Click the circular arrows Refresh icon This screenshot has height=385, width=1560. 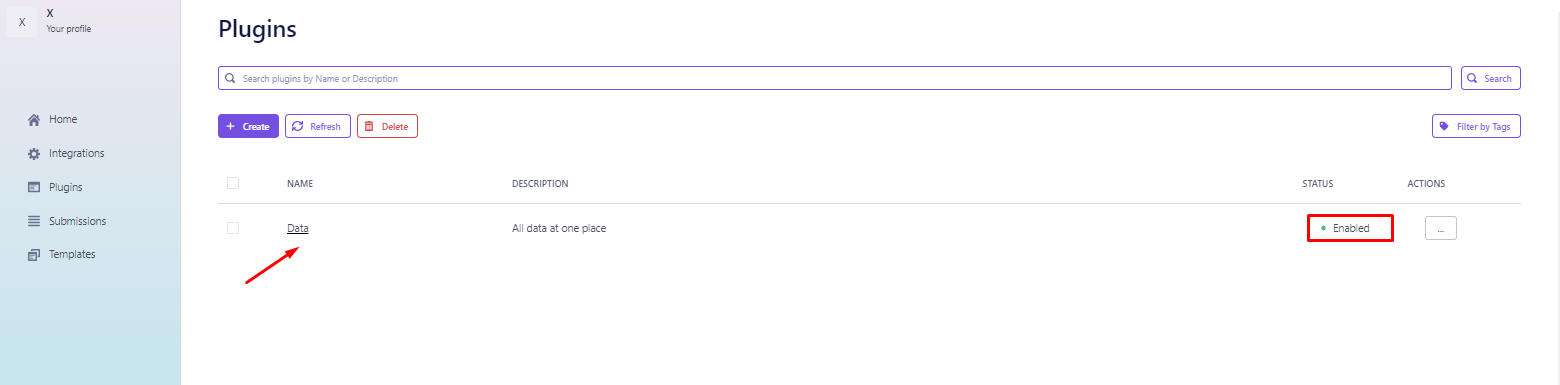click(297, 127)
